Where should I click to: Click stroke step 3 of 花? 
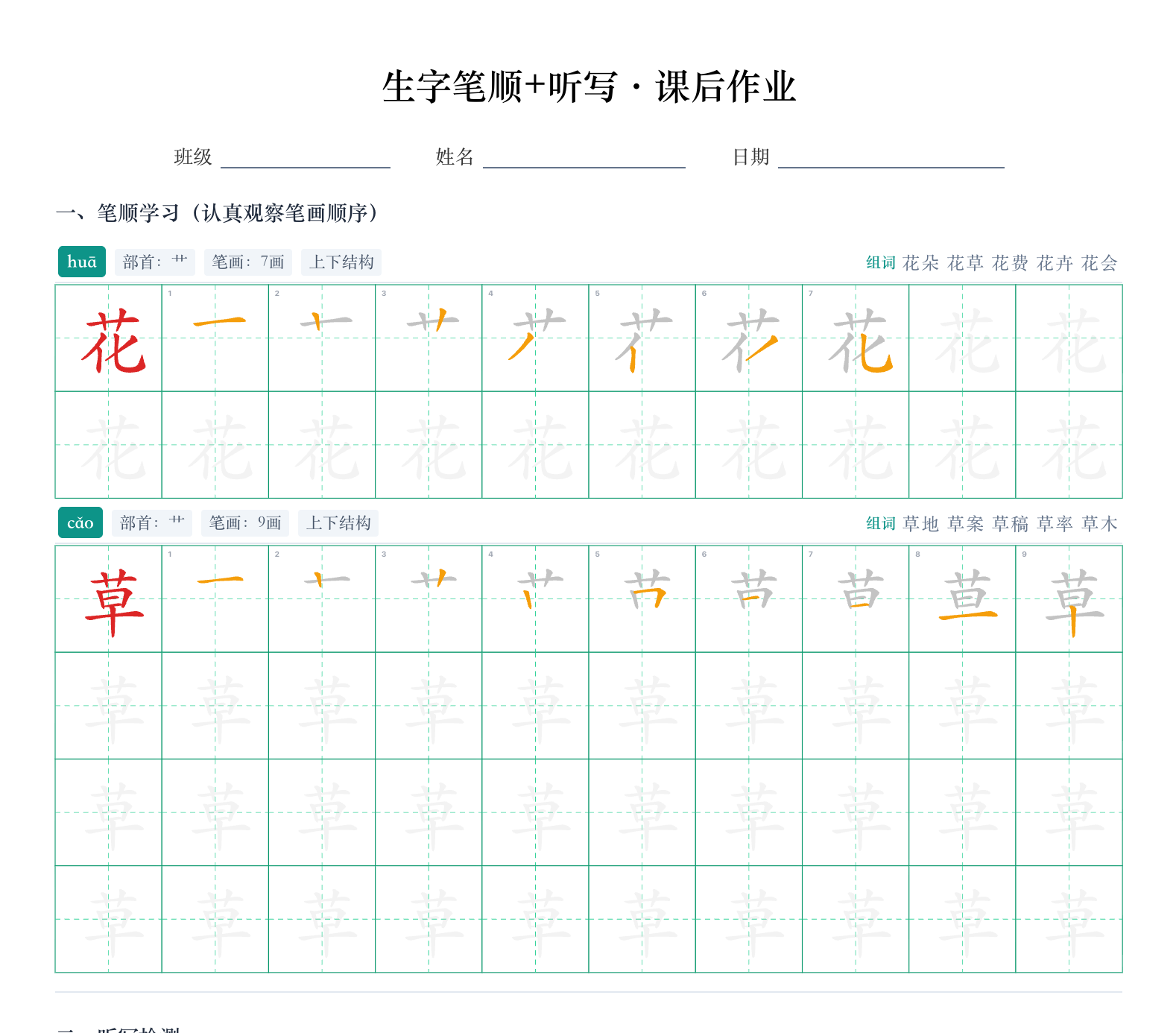tap(429, 338)
